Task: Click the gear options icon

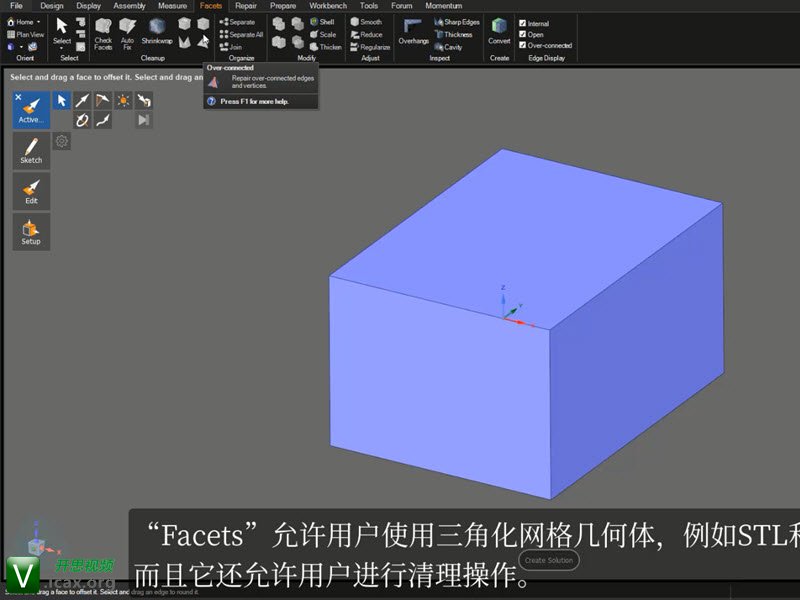Action: [62, 142]
